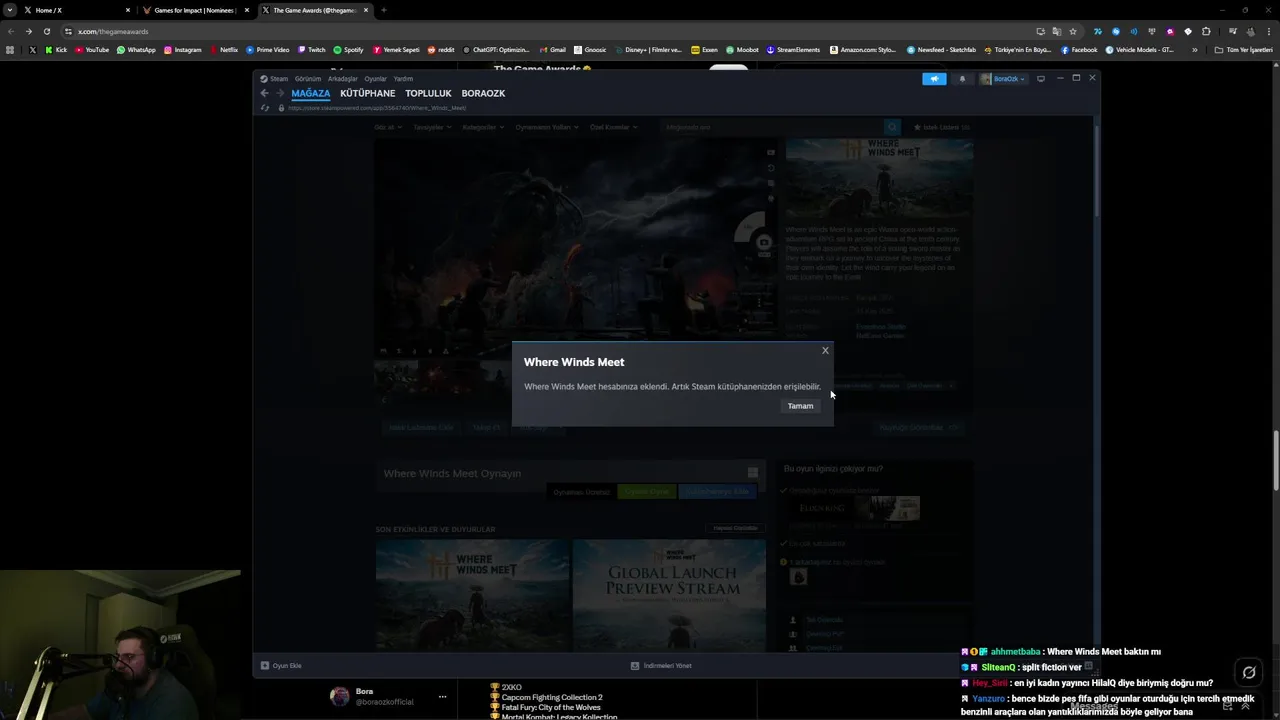The width and height of the screenshot is (1280, 720).
Task: Expand the Özel Kısımlar dropdown
Action: [x=613, y=127]
